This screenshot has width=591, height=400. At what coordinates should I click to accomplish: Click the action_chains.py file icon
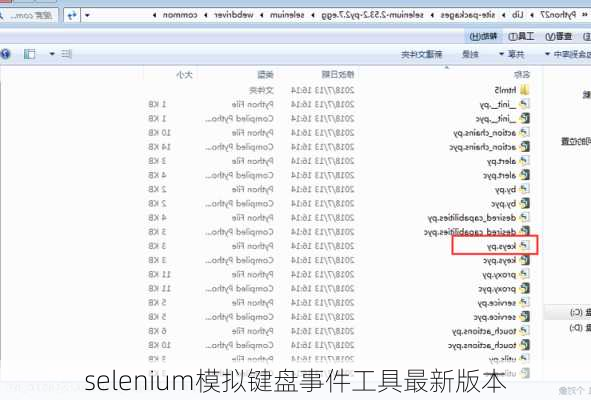click(524, 132)
